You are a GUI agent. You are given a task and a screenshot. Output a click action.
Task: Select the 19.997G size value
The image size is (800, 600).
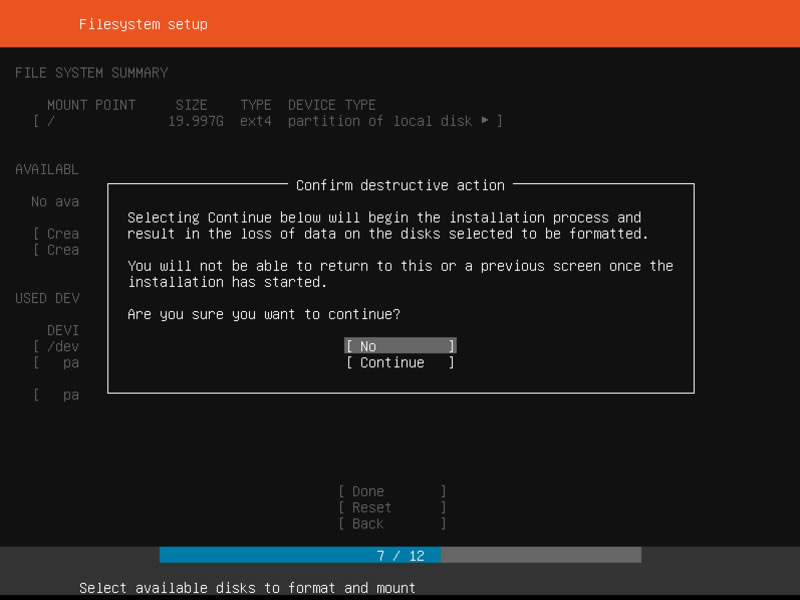coord(196,121)
